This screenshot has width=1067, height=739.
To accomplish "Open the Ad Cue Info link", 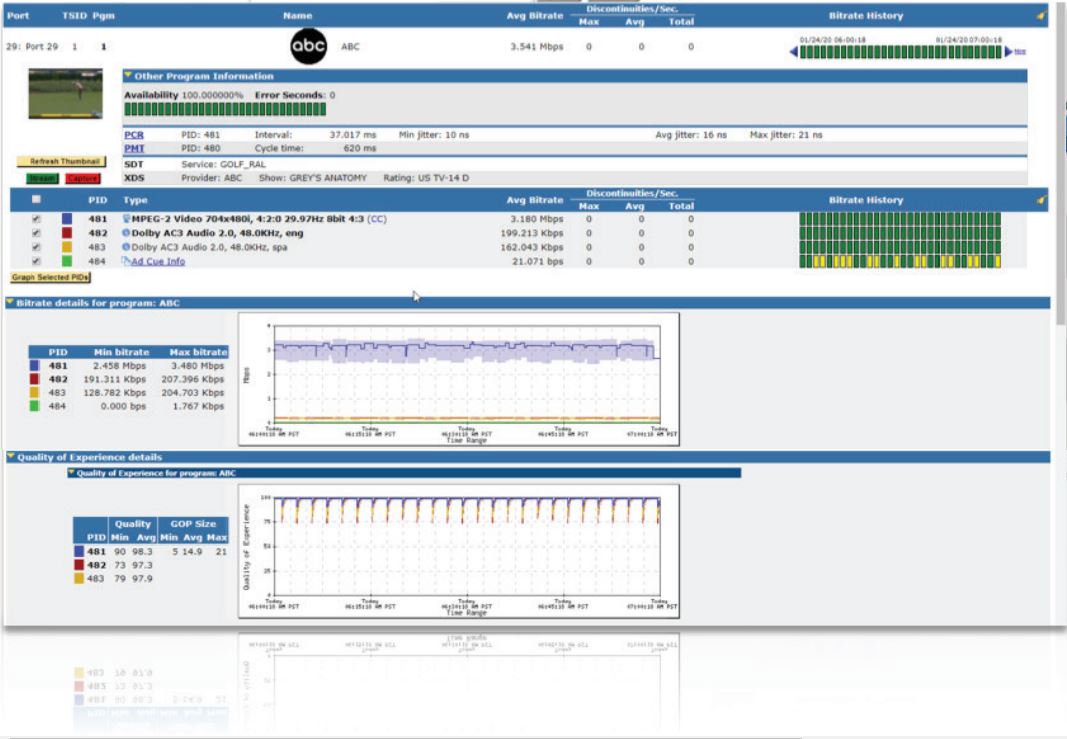I will 158,261.
